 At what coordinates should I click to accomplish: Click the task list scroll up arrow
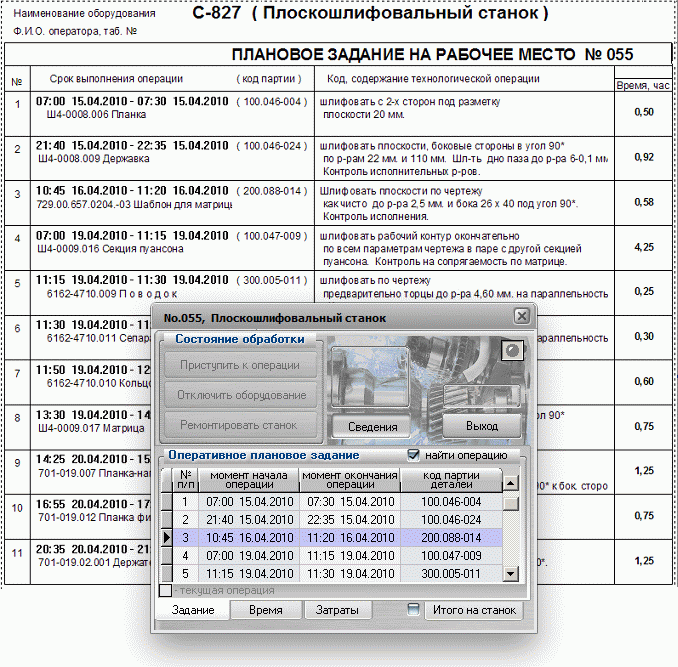(511, 483)
